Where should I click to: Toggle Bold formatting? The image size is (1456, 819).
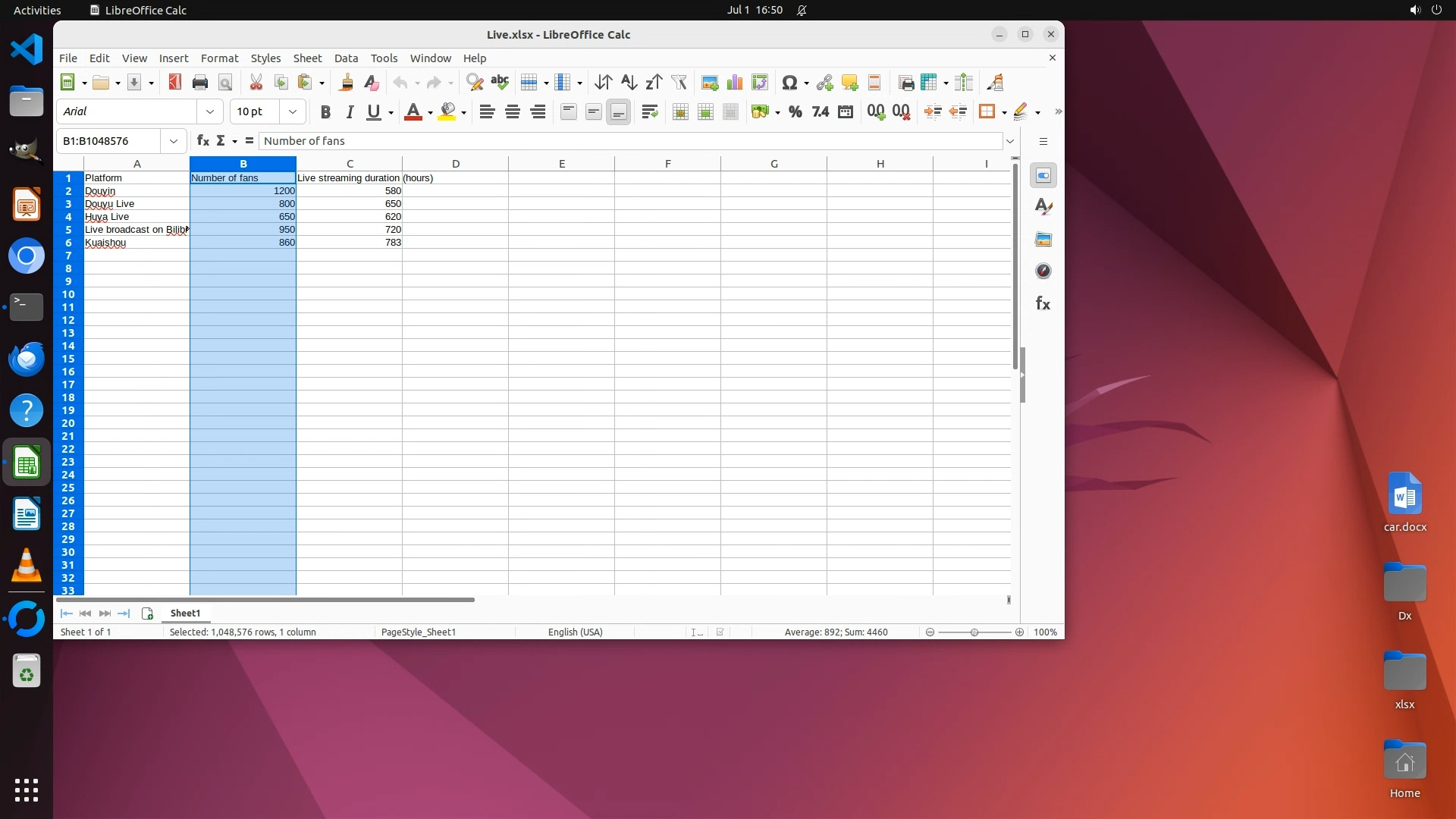coord(325,112)
